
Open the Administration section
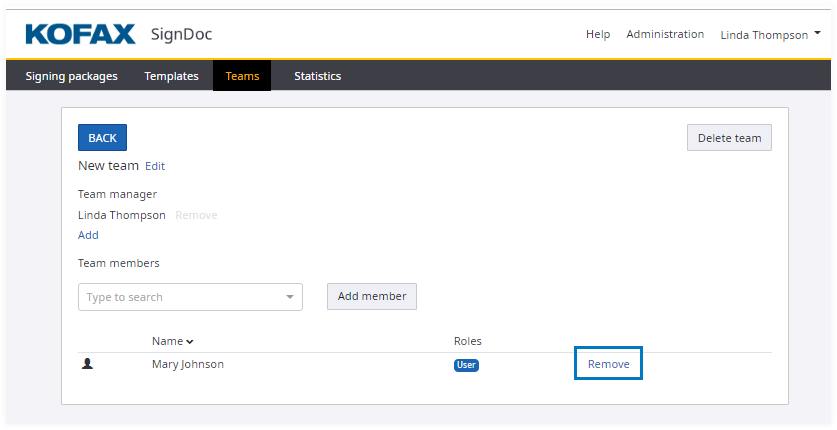click(665, 34)
